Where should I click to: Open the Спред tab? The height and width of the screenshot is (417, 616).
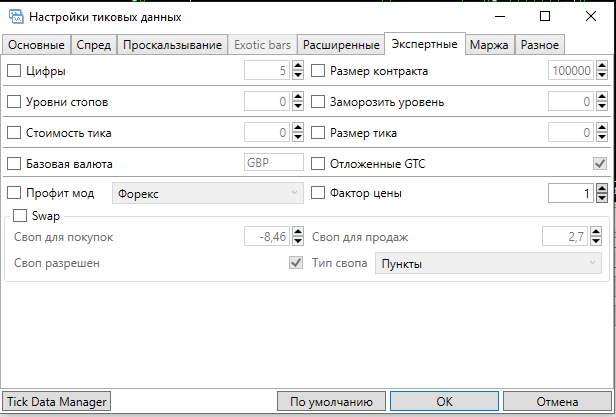click(x=94, y=45)
